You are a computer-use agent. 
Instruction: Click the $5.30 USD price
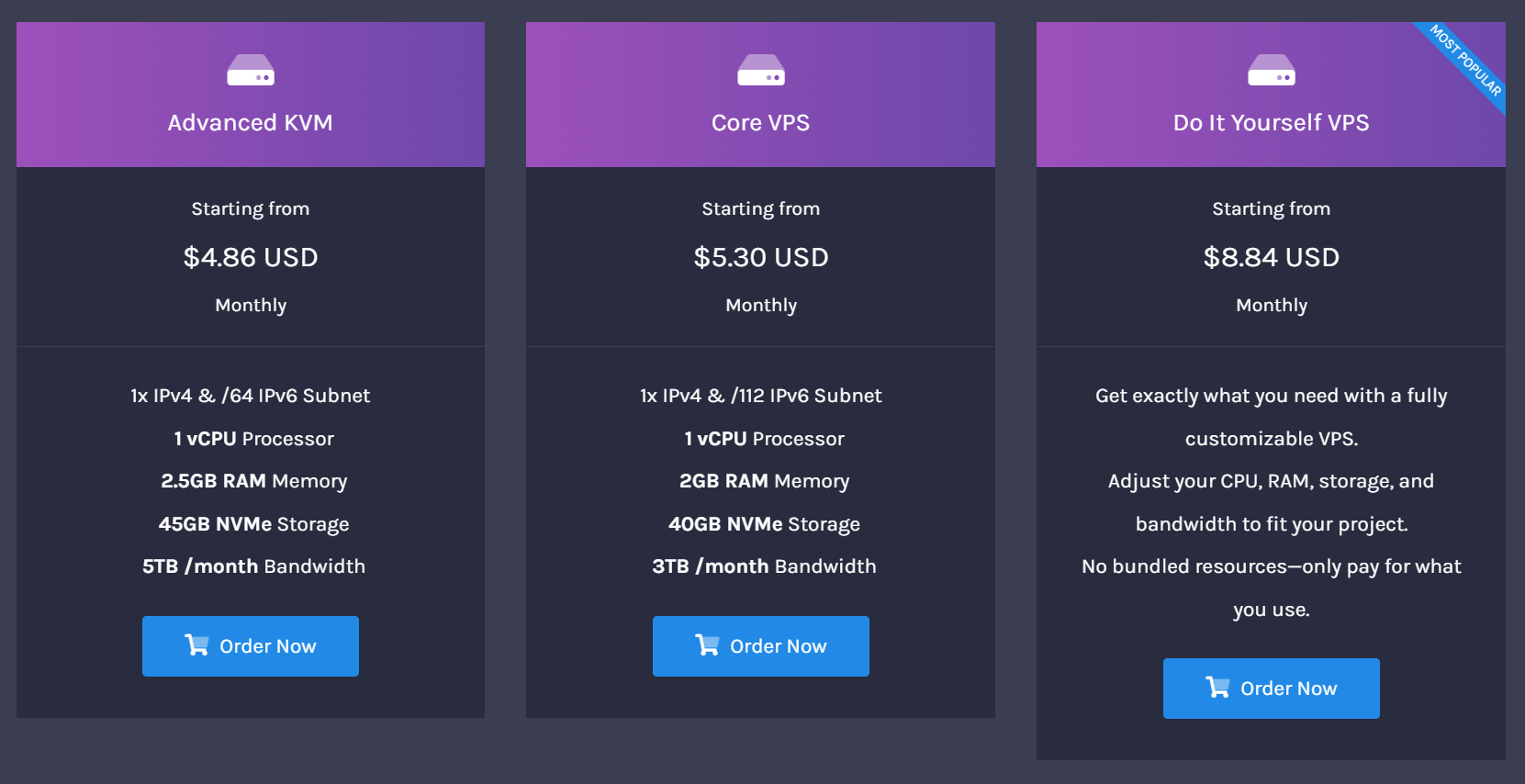(761, 257)
